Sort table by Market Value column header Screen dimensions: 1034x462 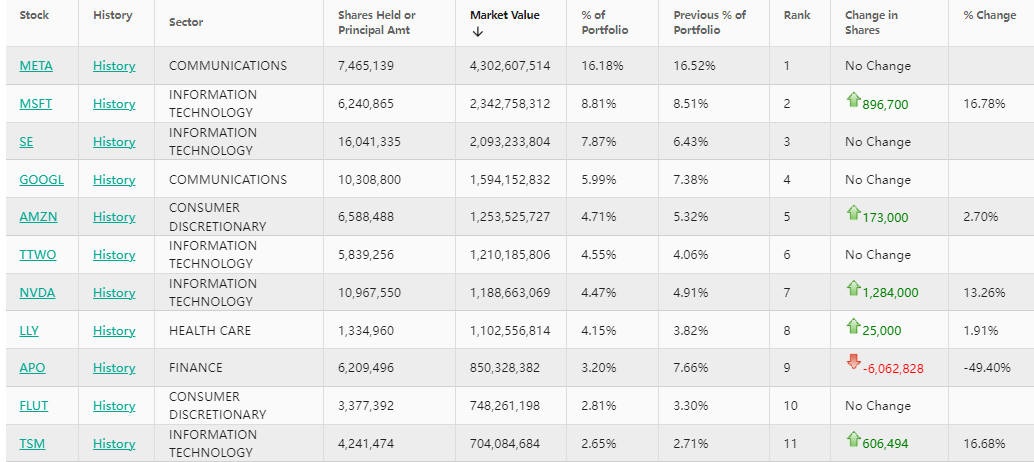[x=504, y=15]
